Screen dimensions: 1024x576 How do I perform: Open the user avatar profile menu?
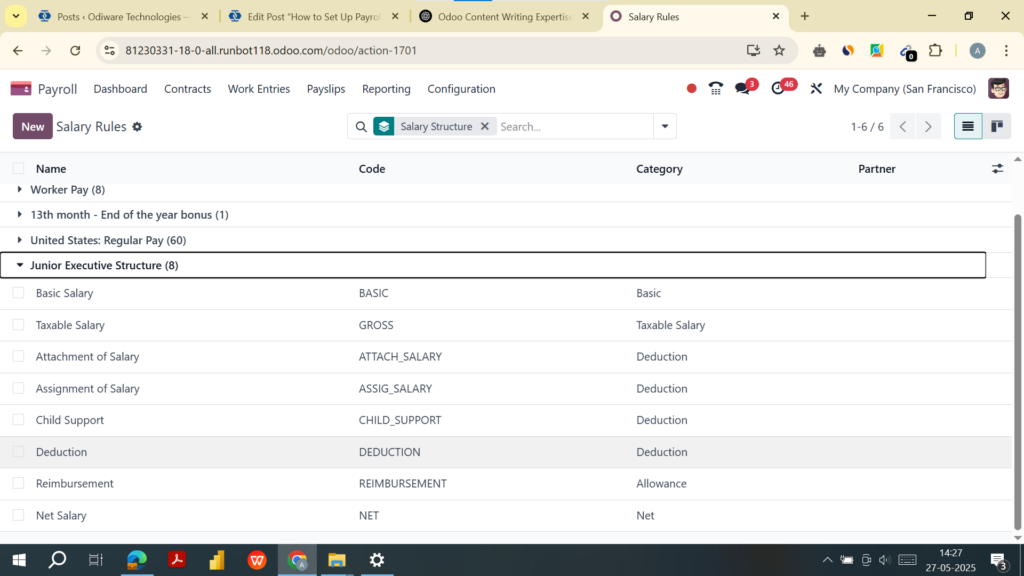998,88
